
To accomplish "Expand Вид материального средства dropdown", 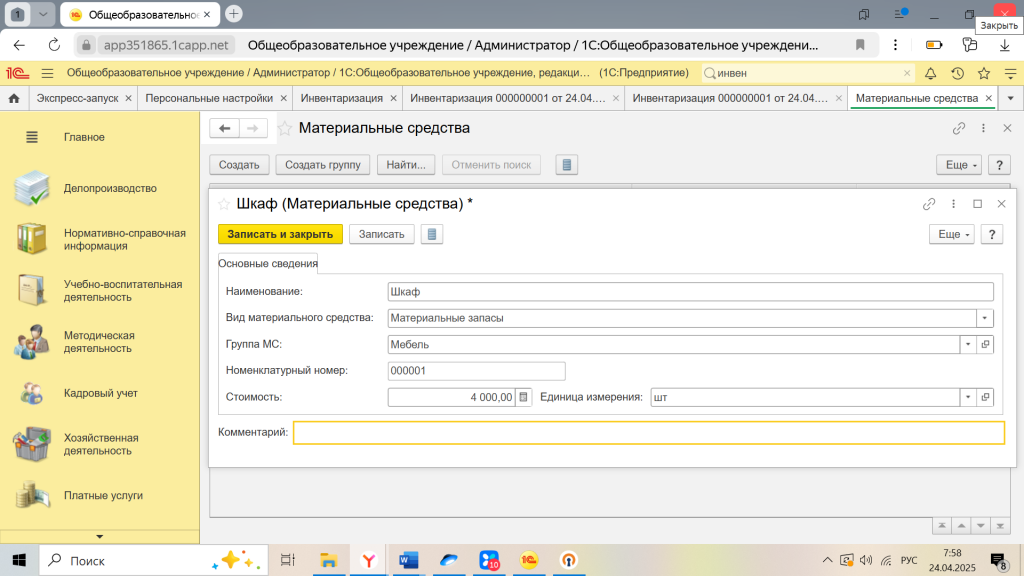I will pyautogui.click(x=985, y=318).
